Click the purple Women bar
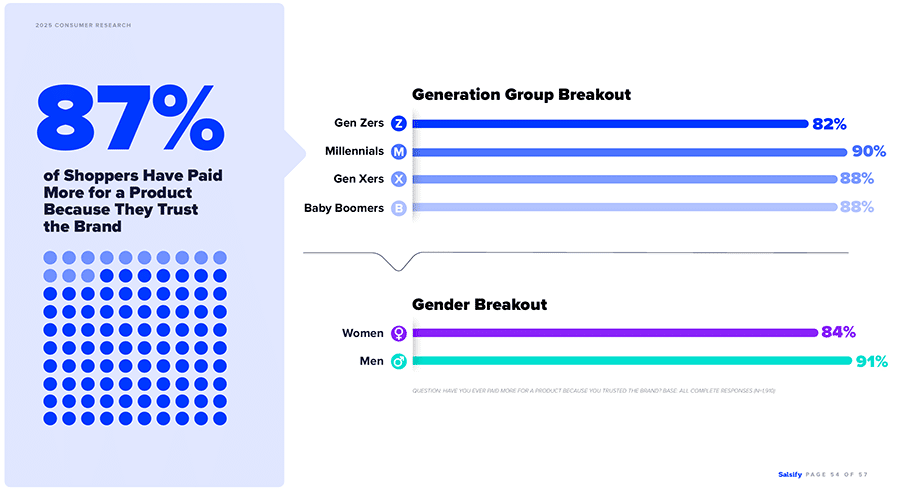Viewport: 900px width, 491px height. 612,333
